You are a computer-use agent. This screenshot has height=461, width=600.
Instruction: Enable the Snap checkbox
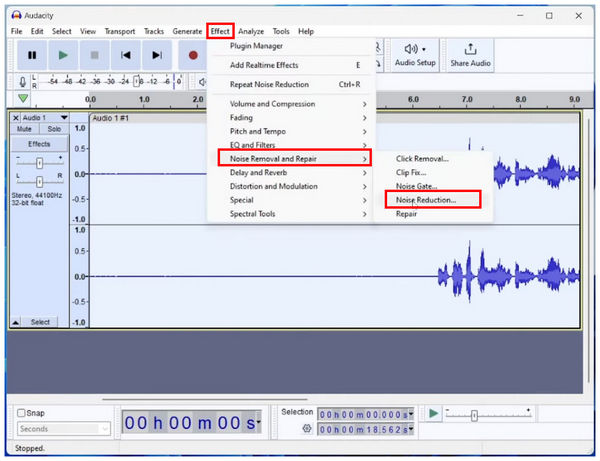click(21, 413)
